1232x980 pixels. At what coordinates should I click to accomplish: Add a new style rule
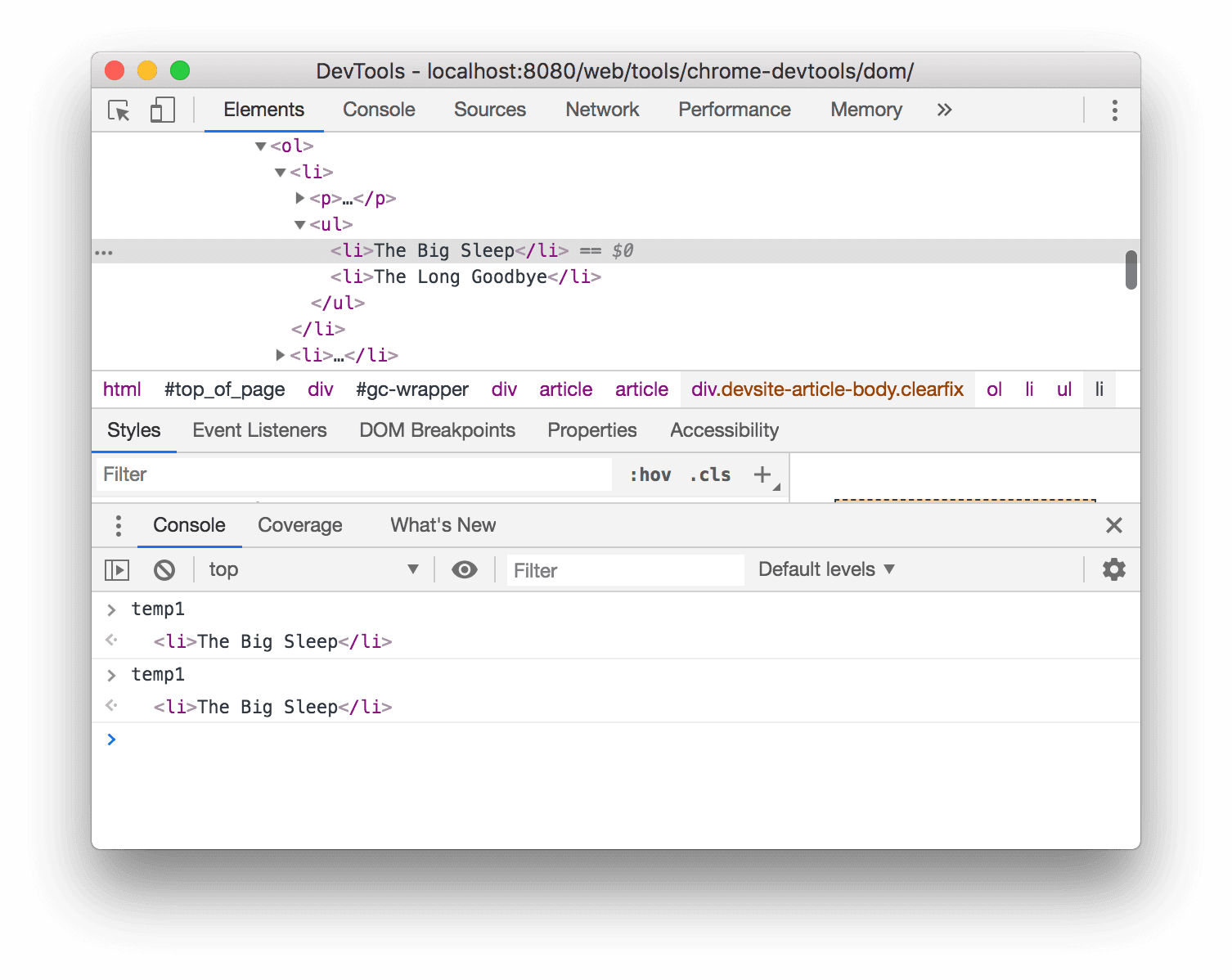coord(762,474)
